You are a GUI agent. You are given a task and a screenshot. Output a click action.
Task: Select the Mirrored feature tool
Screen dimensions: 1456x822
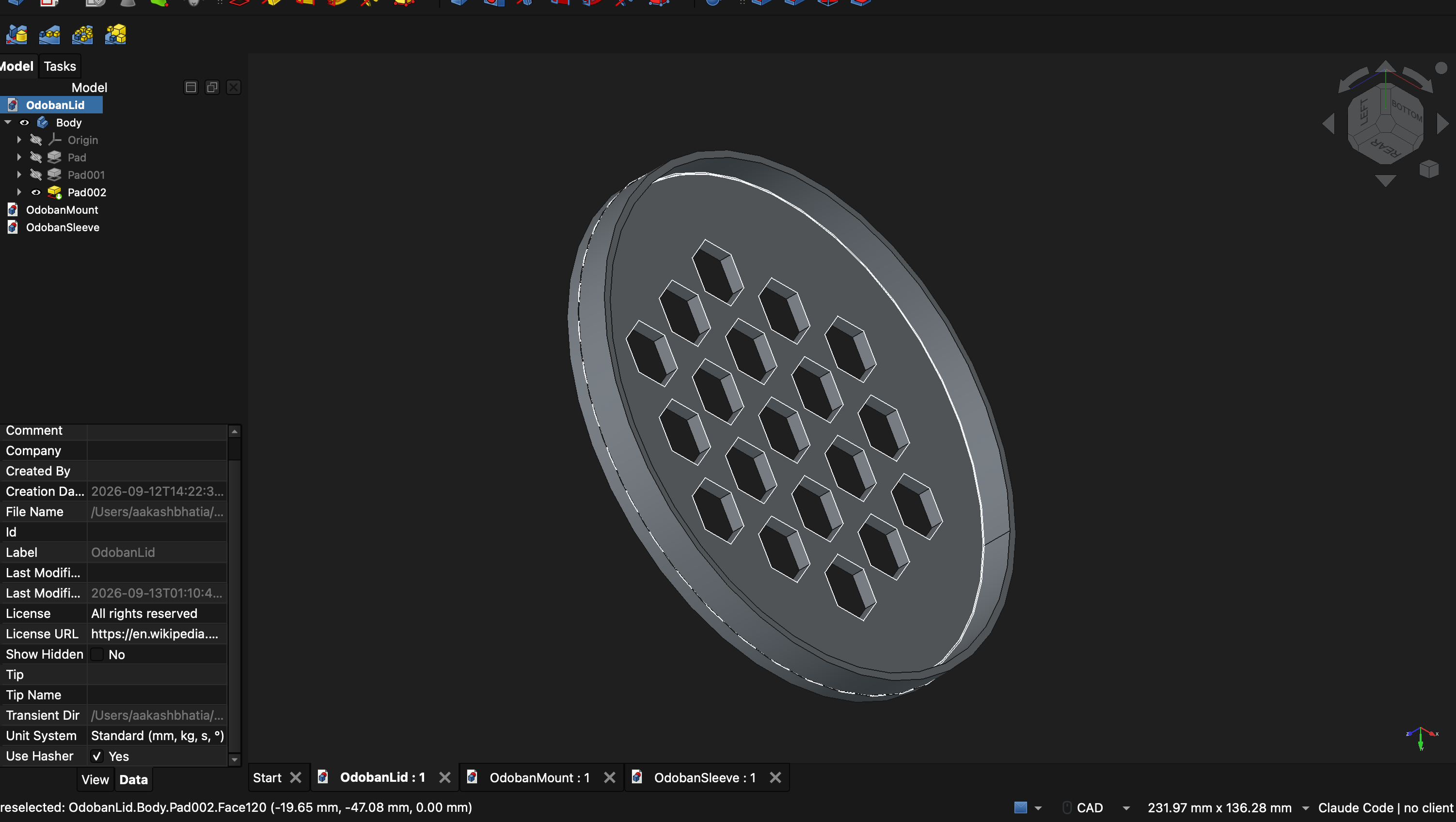[16, 35]
